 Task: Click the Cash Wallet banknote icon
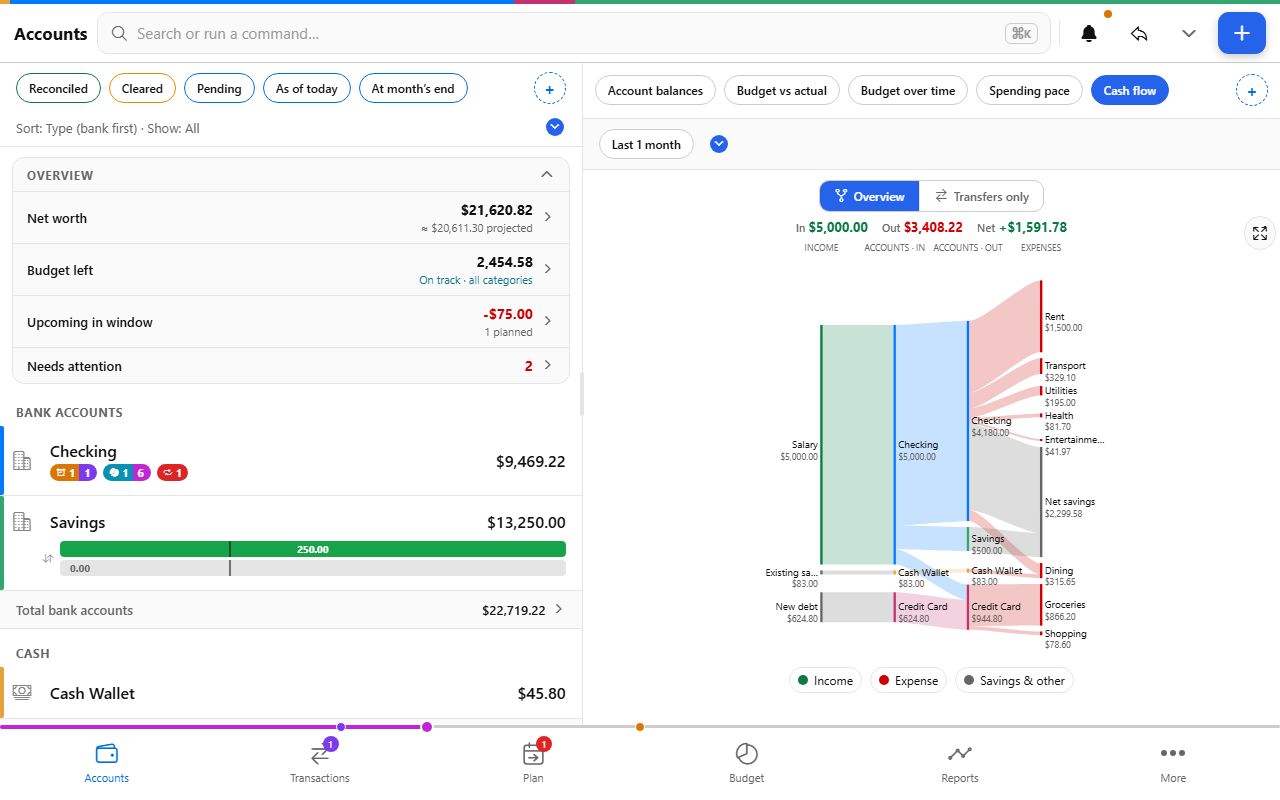tap(22, 693)
